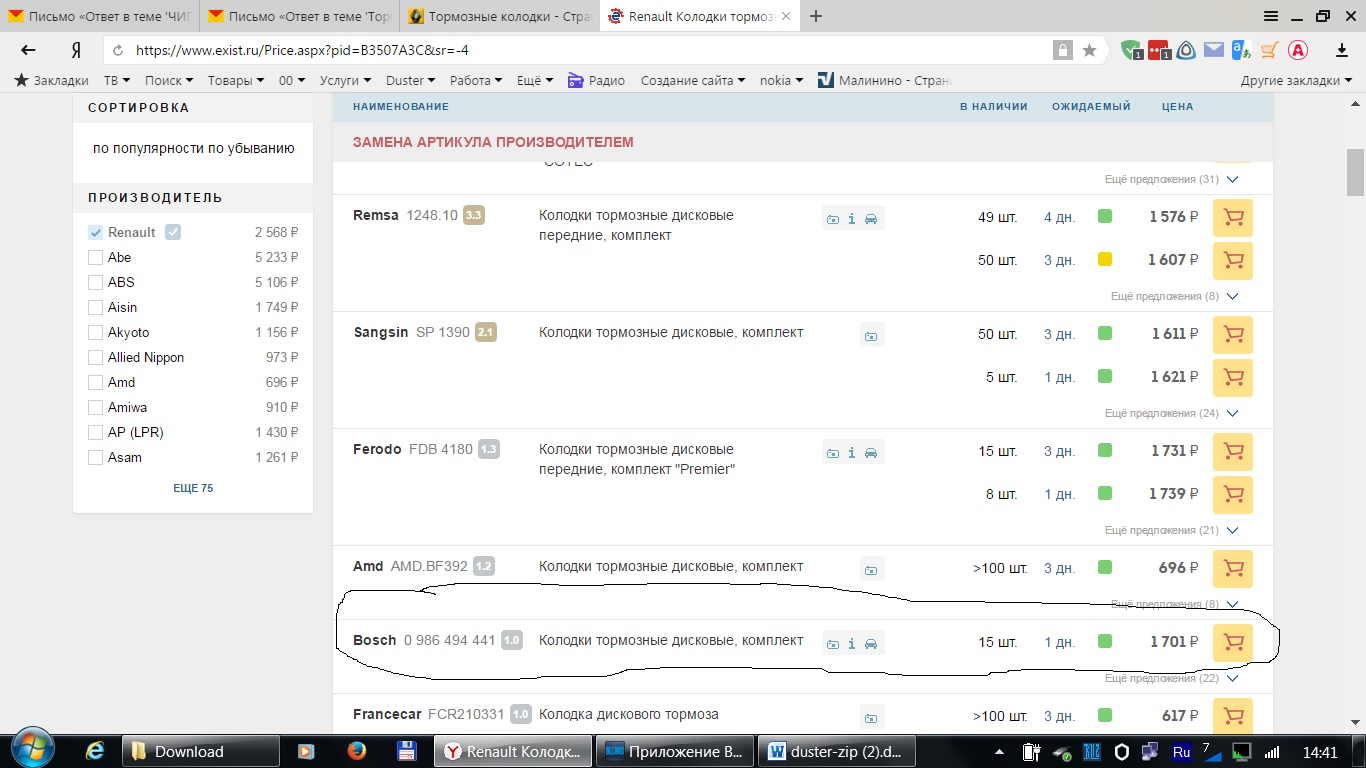Open car applicability icon for Bosch row

pos(871,644)
